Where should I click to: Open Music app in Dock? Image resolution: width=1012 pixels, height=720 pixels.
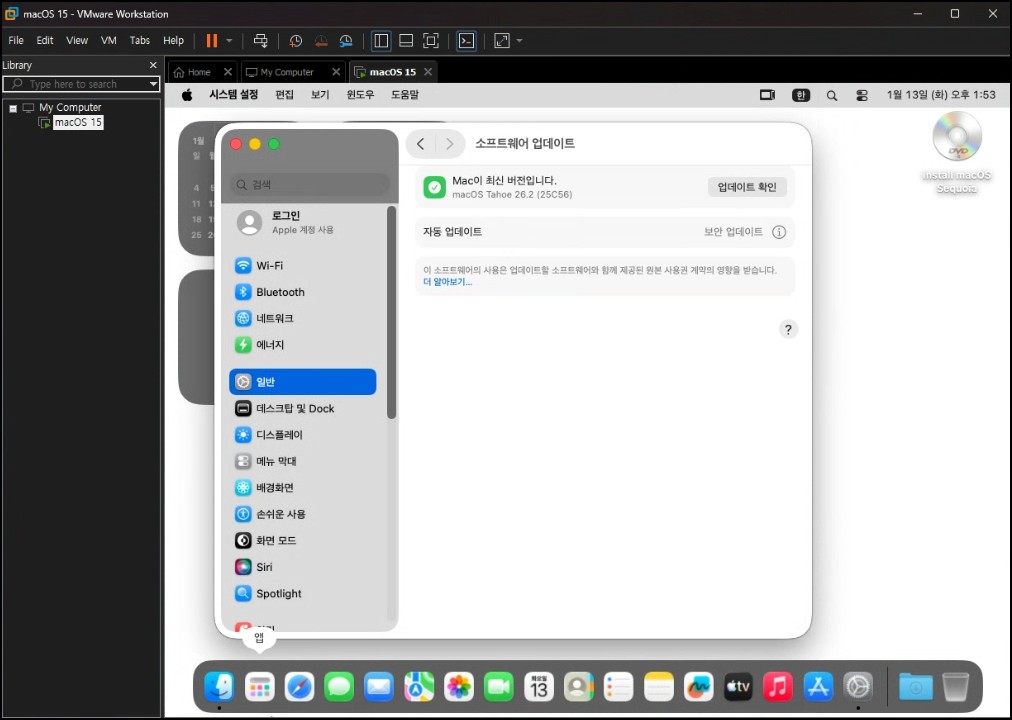coord(778,686)
